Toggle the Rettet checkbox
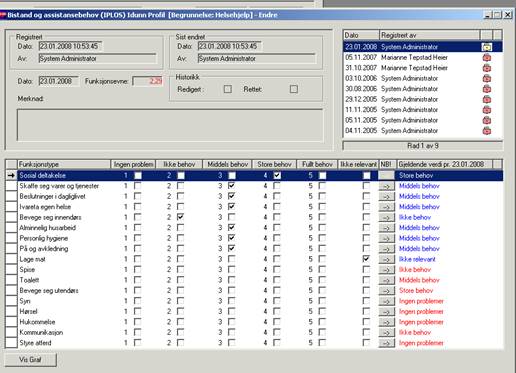The width and height of the screenshot is (516, 373). 294,89
